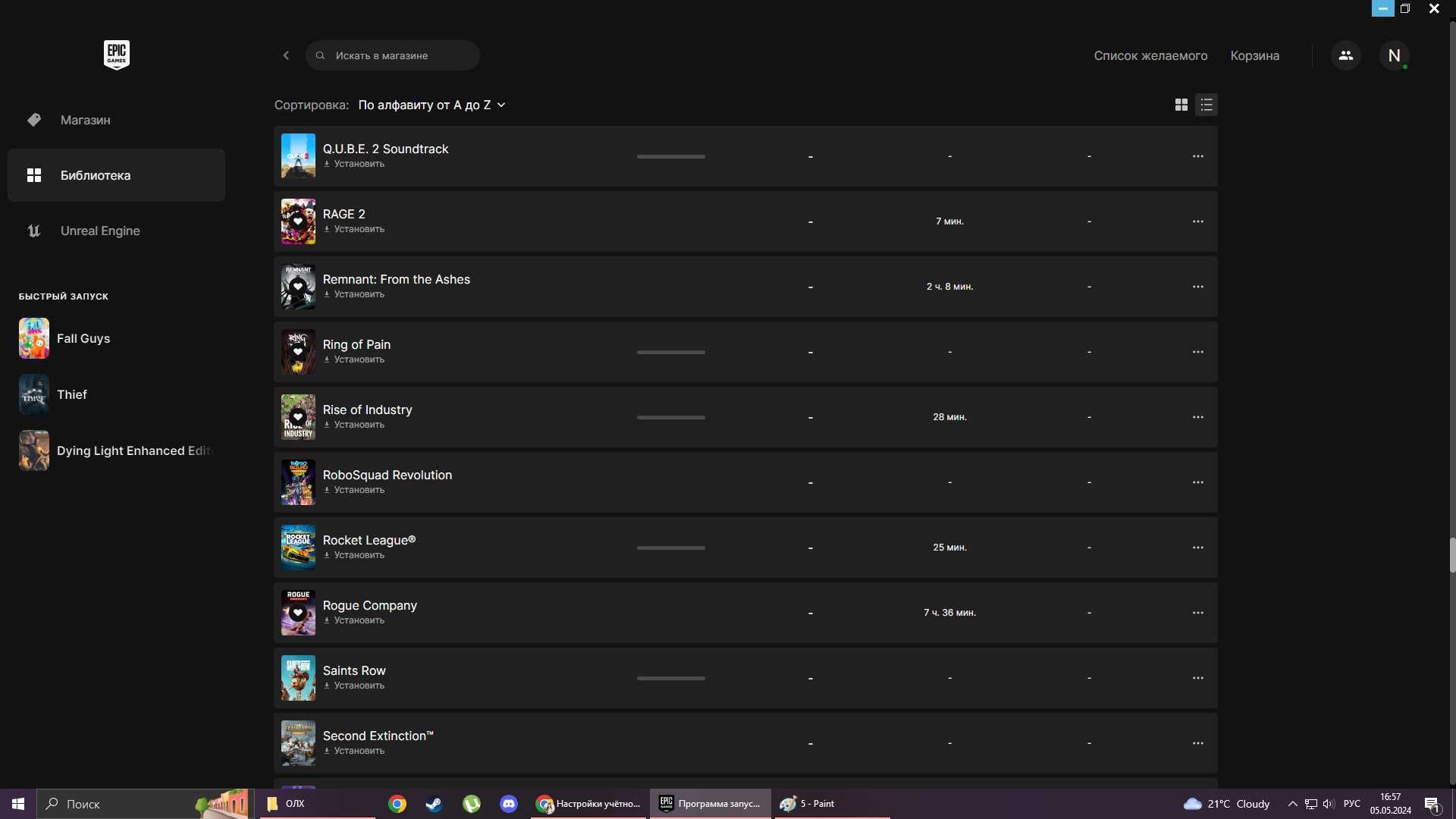Open the cart 'Корзина'

(x=1254, y=55)
